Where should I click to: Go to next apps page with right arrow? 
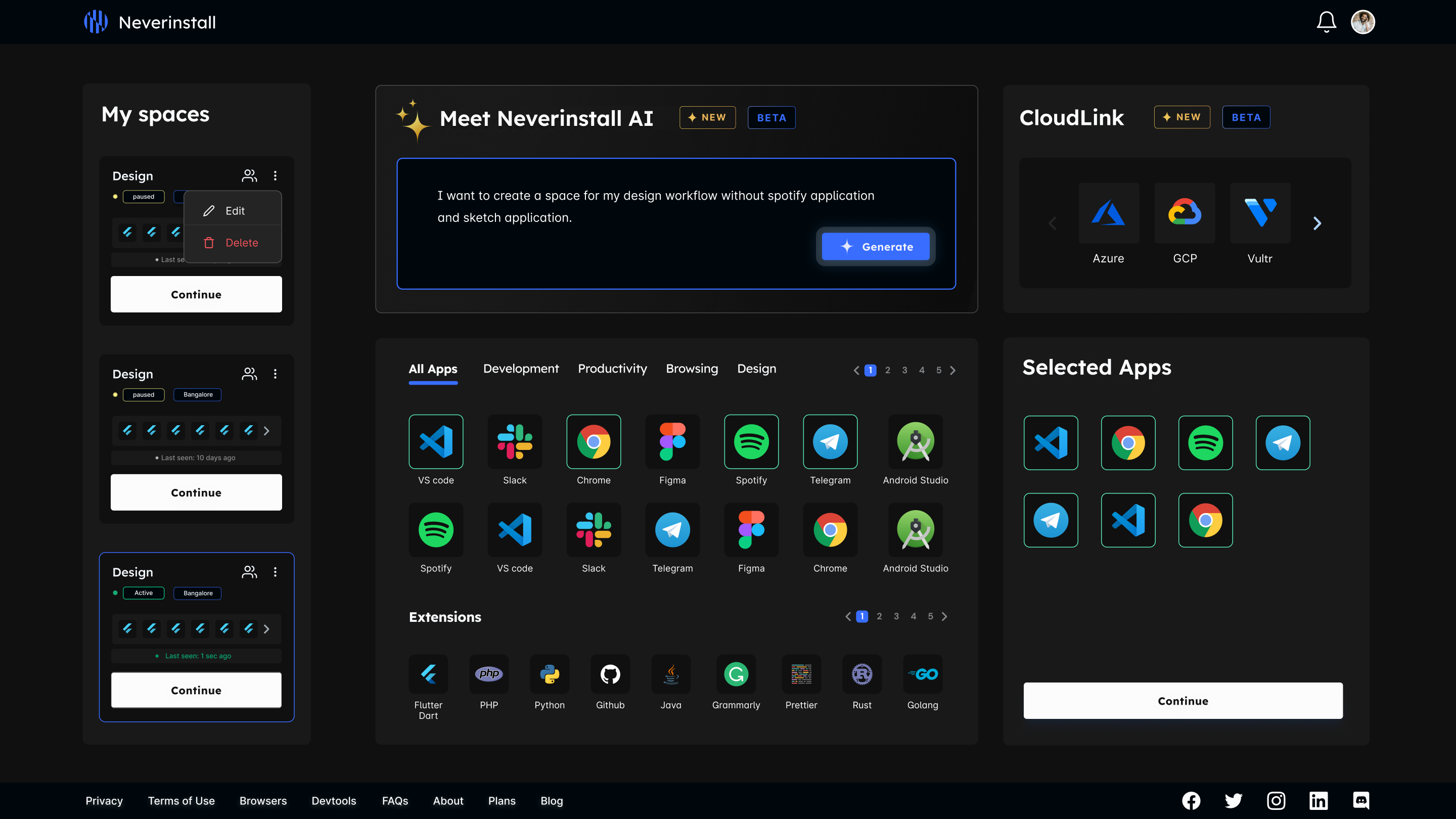coord(953,370)
